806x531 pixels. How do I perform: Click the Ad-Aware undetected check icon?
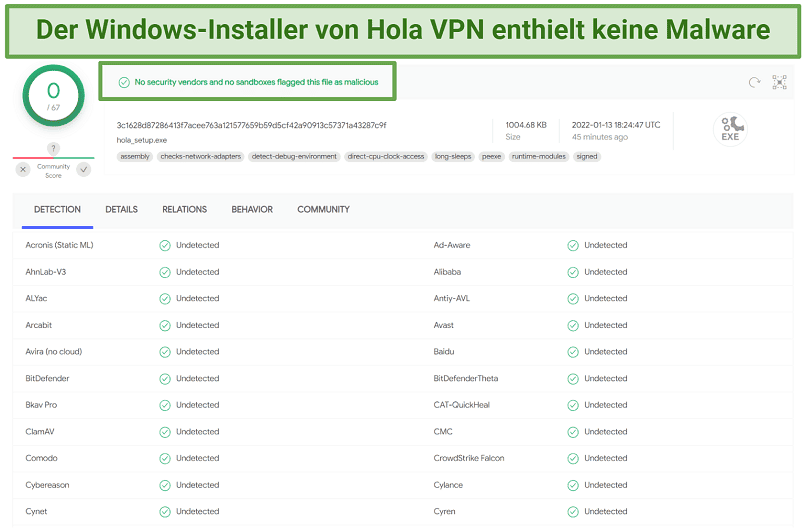pyautogui.click(x=573, y=246)
